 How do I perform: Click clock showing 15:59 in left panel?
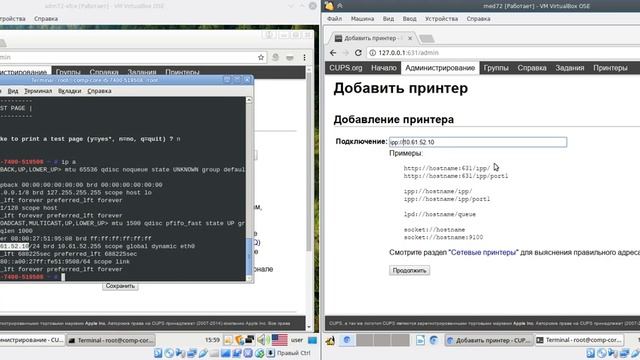(212, 340)
